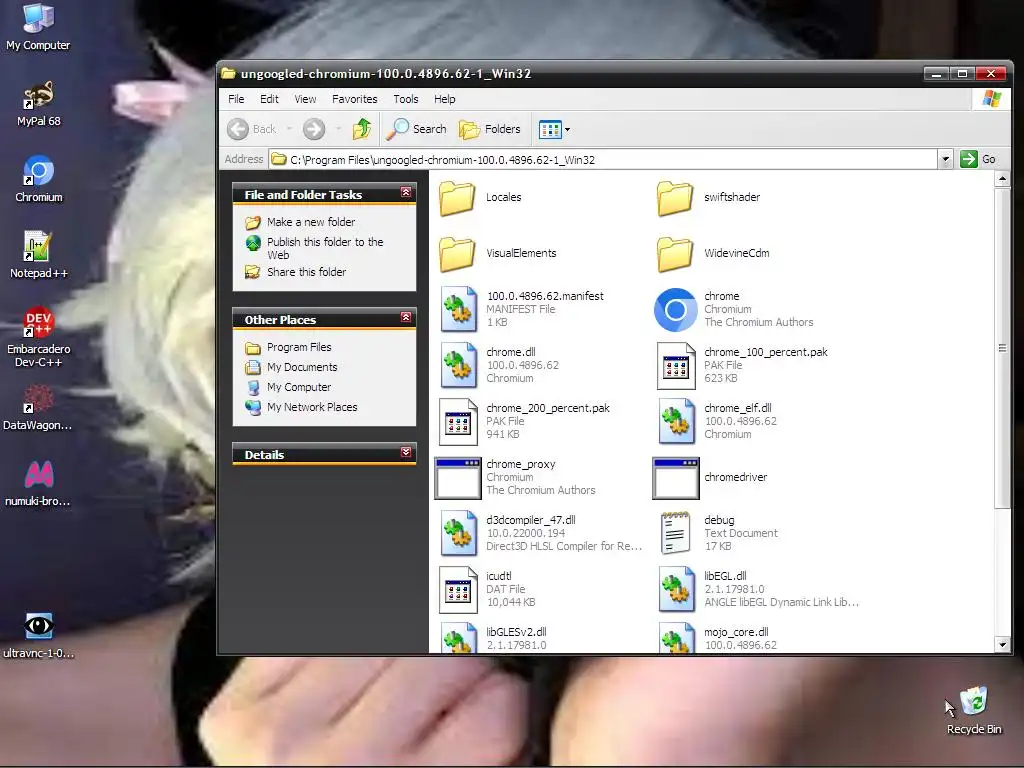Select the debug text document
This screenshot has width=1024, height=768.
tap(718, 534)
